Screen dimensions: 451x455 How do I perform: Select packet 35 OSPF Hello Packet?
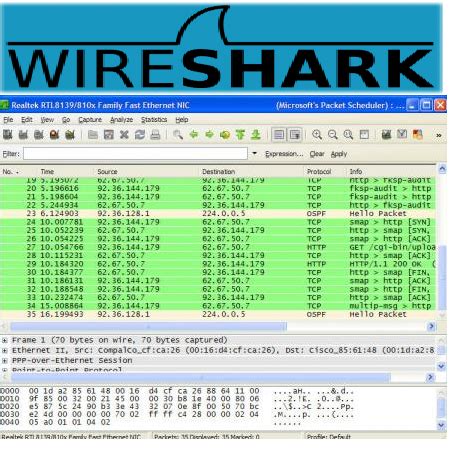[217, 314]
